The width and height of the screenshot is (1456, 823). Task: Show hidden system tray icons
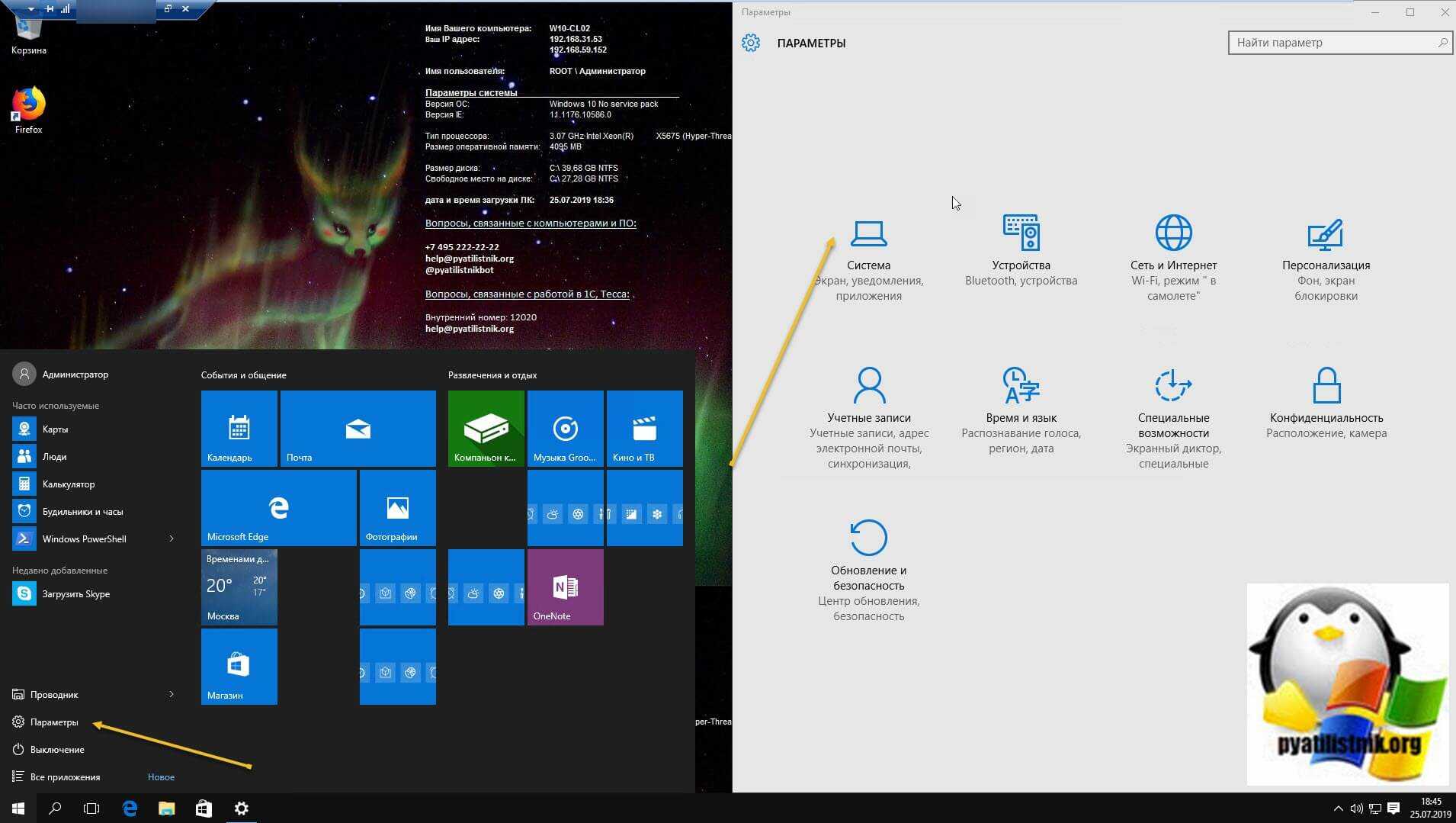point(1338,809)
